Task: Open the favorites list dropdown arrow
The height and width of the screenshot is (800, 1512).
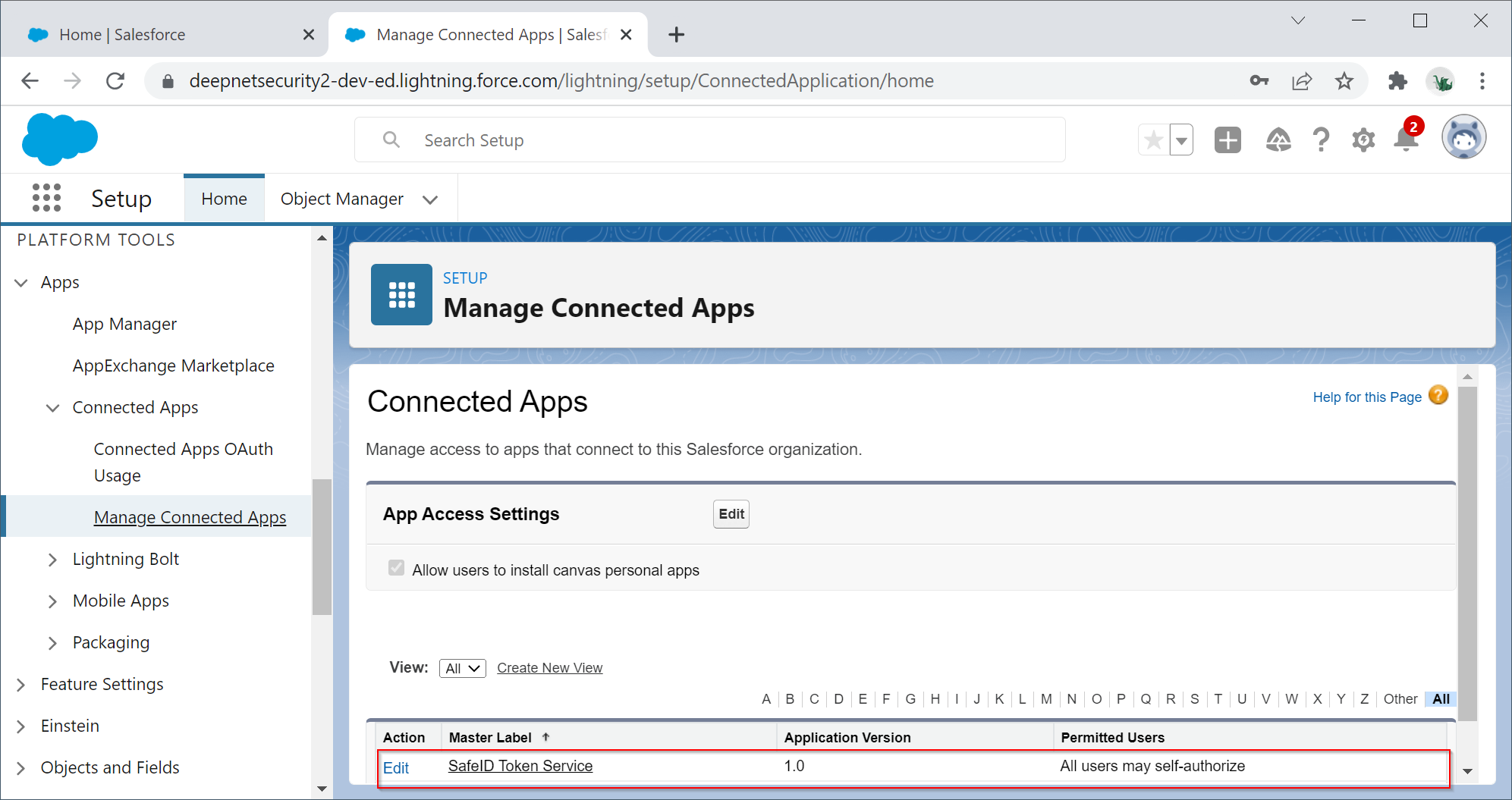Action: coord(1181,140)
